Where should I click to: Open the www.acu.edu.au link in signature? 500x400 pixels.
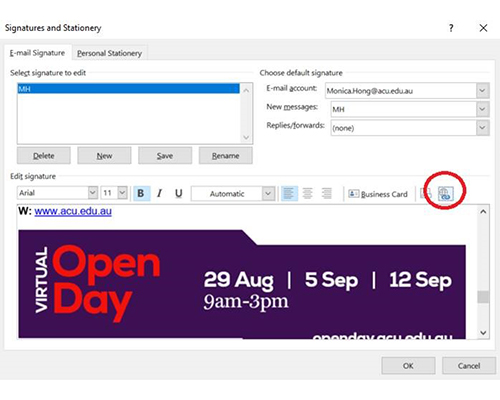pyautogui.click(x=73, y=211)
